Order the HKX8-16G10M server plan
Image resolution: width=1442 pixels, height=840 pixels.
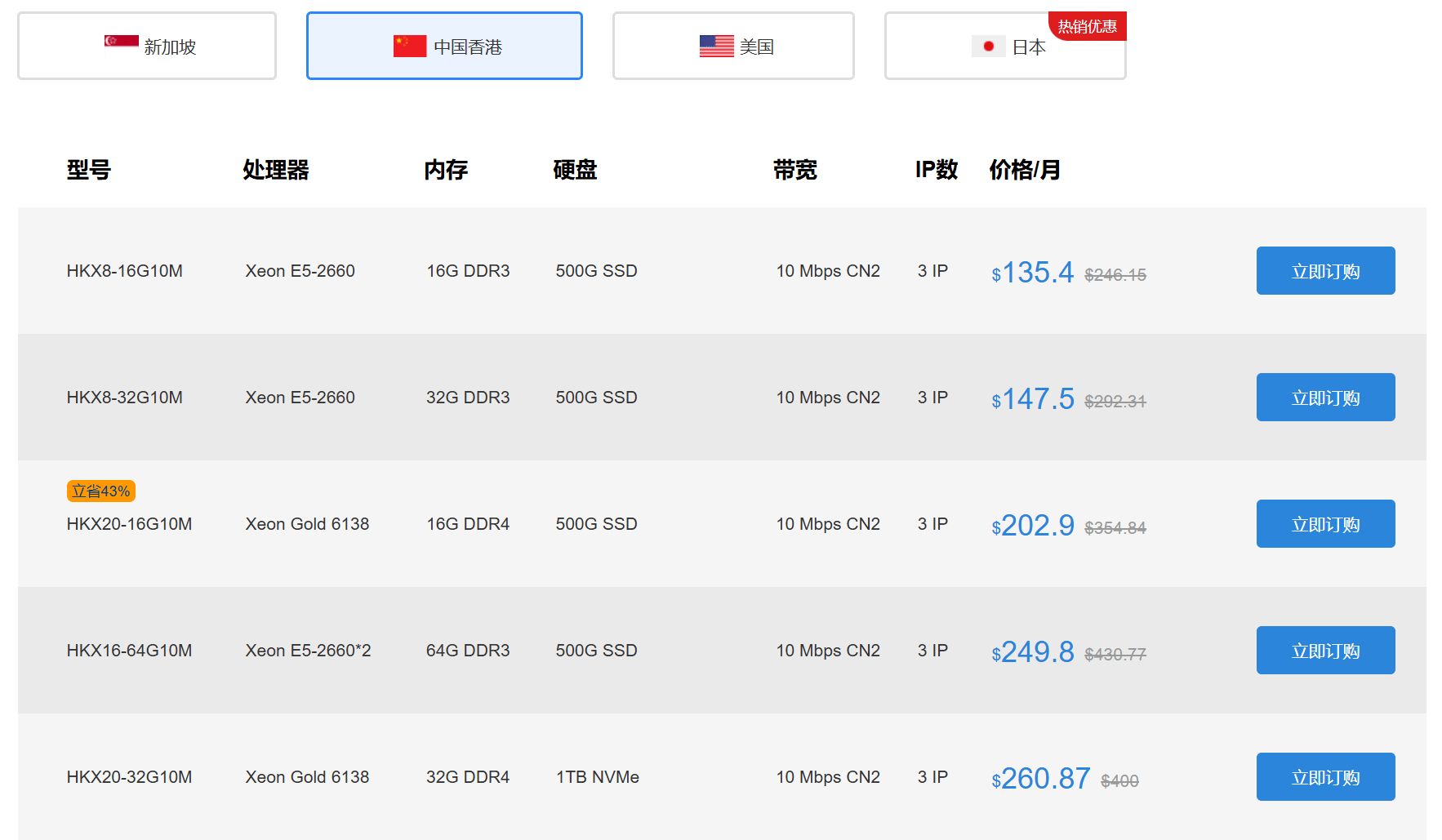coord(1324,271)
